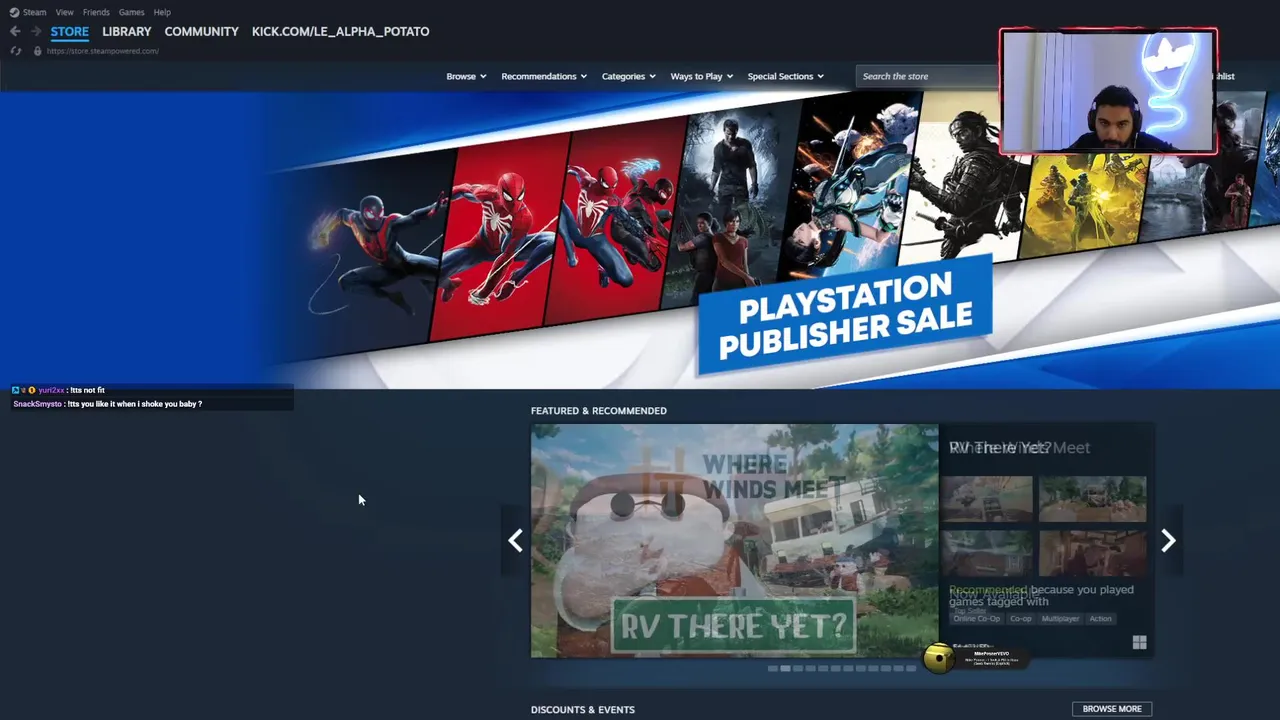This screenshot has width=1280, height=720.
Task: Select the top-left screenshot thumbnail in featured capsule
Action: [987, 499]
